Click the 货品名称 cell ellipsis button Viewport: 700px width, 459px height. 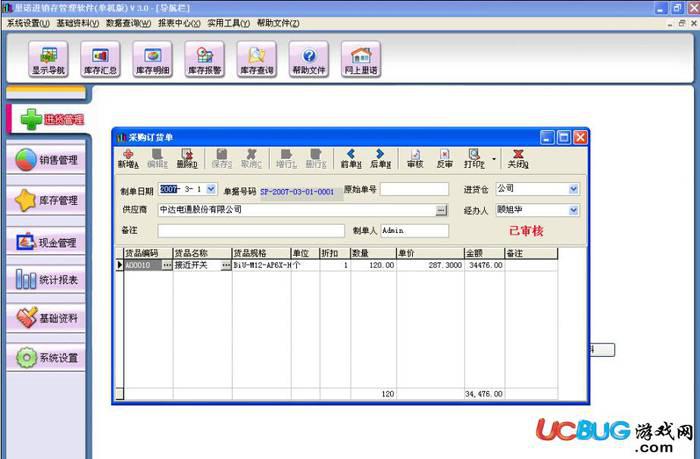[x=226, y=265]
